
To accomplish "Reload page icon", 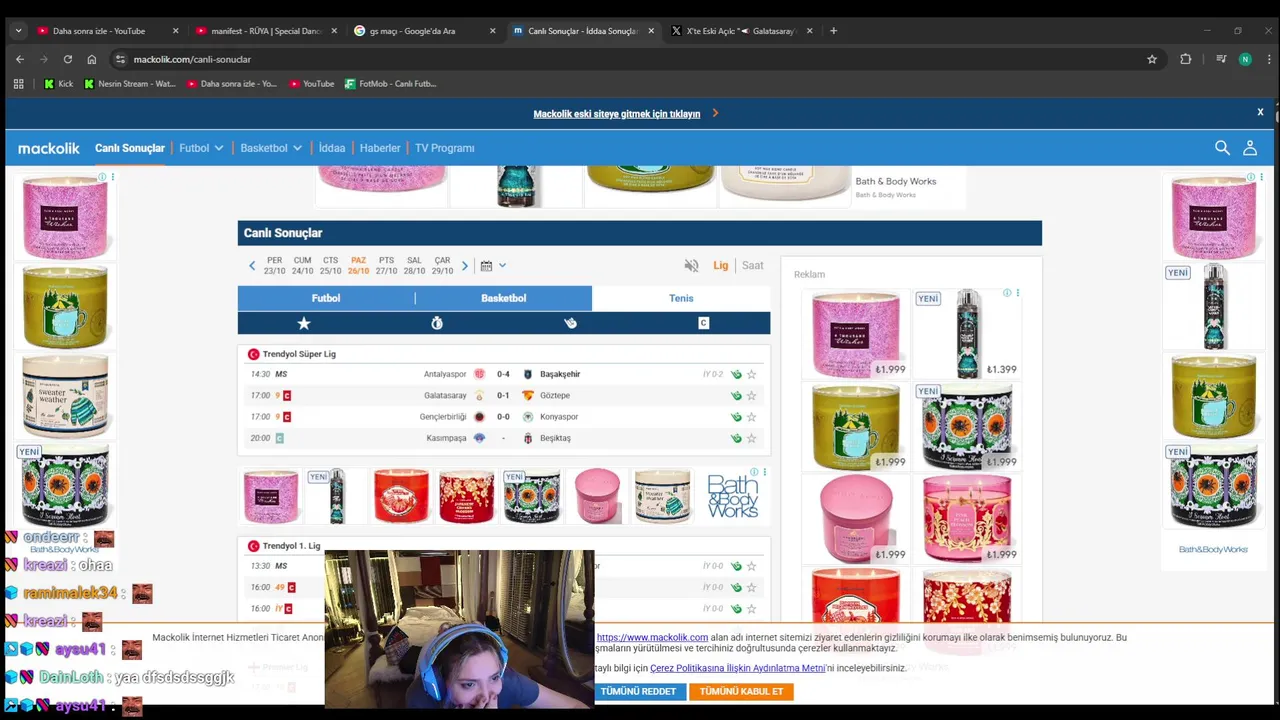I will [68, 59].
